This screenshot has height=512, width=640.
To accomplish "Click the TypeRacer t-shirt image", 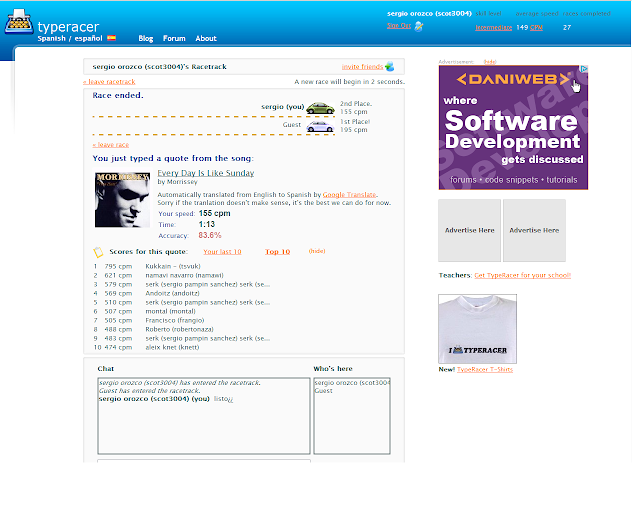I will coord(478,329).
